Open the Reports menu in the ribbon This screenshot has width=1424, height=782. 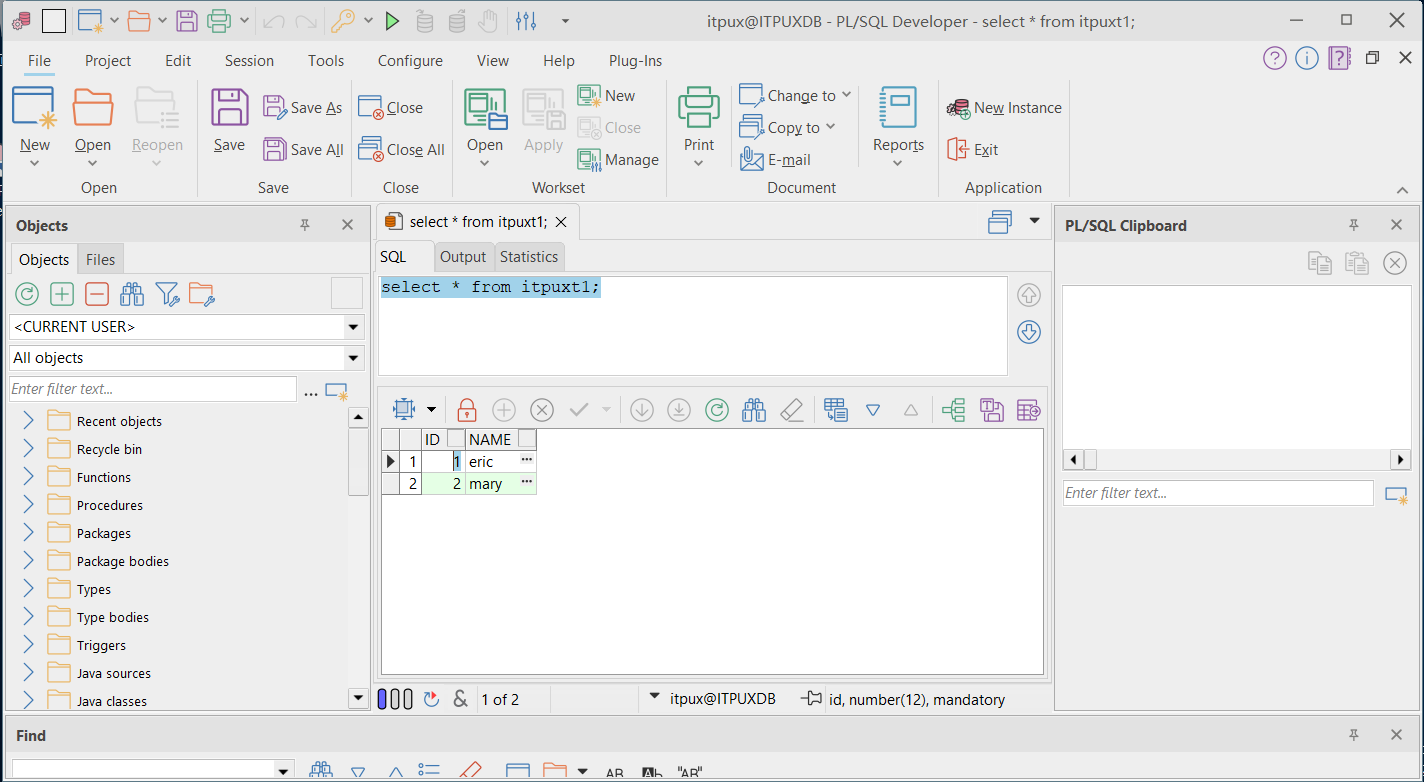898,126
